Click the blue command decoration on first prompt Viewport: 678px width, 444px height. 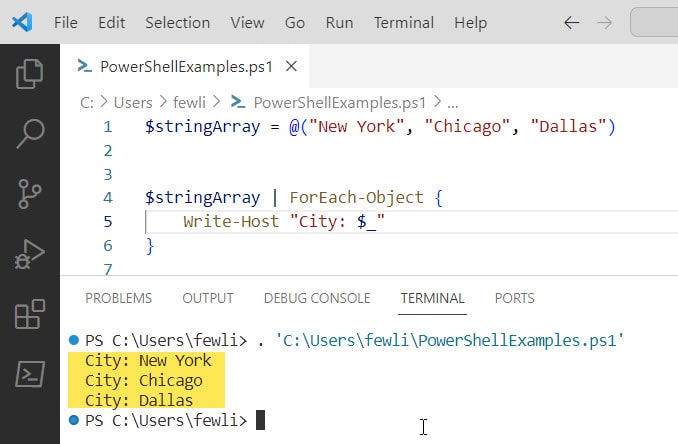(74, 340)
